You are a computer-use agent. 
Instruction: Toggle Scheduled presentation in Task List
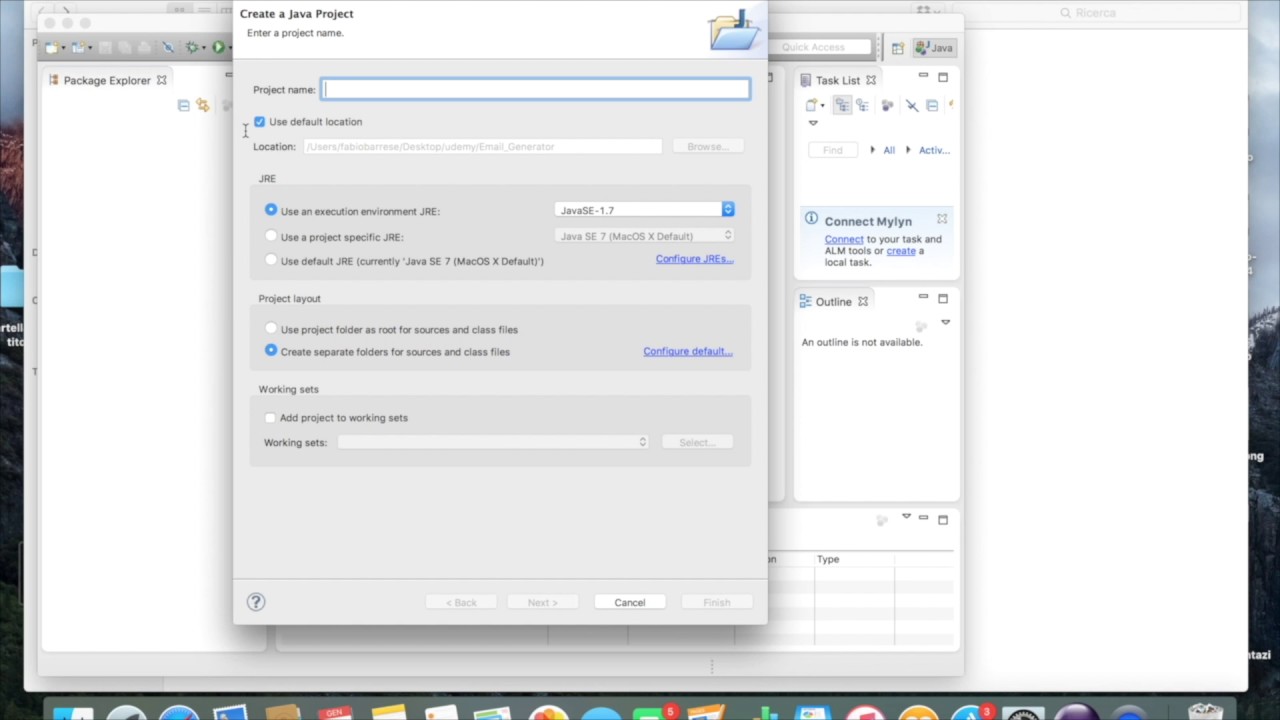[862, 105]
